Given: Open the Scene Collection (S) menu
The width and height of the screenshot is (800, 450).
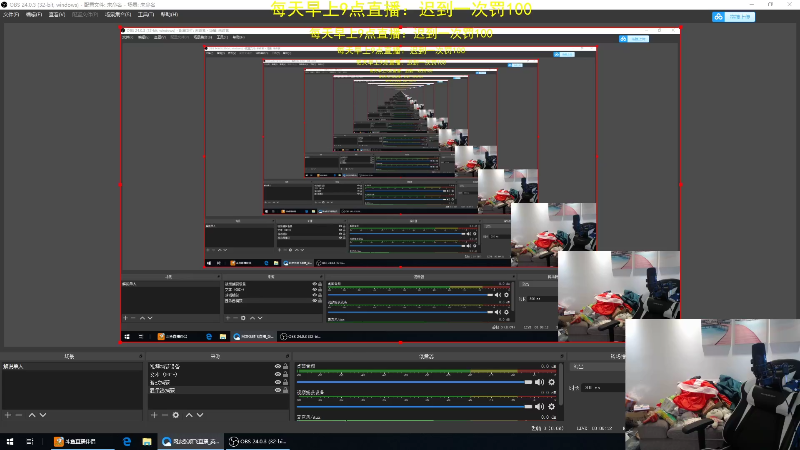Looking at the screenshot, I should point(118,15).
